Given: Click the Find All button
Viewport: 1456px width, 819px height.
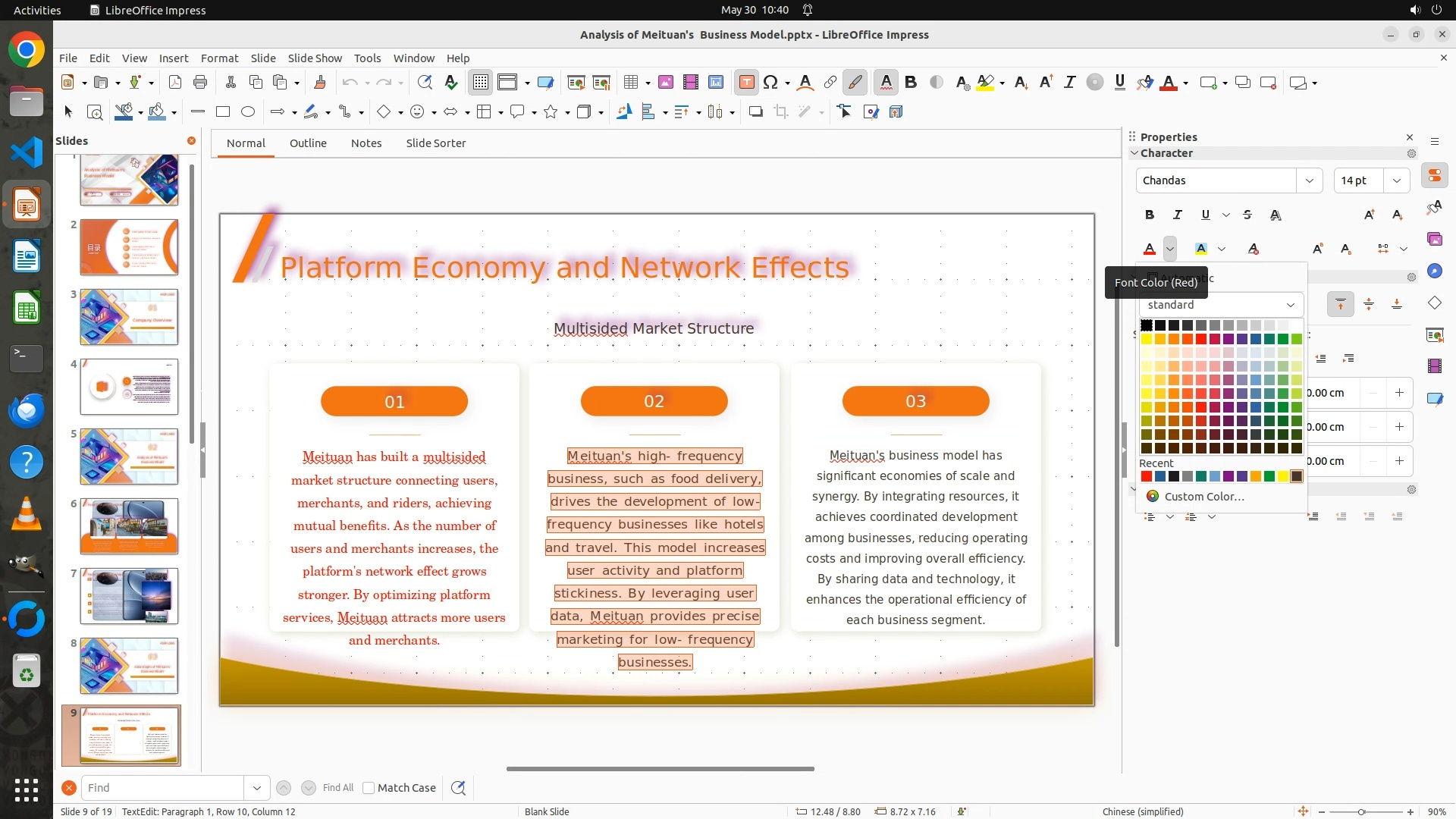Looking at the screenshot, I should pos(337,788).
